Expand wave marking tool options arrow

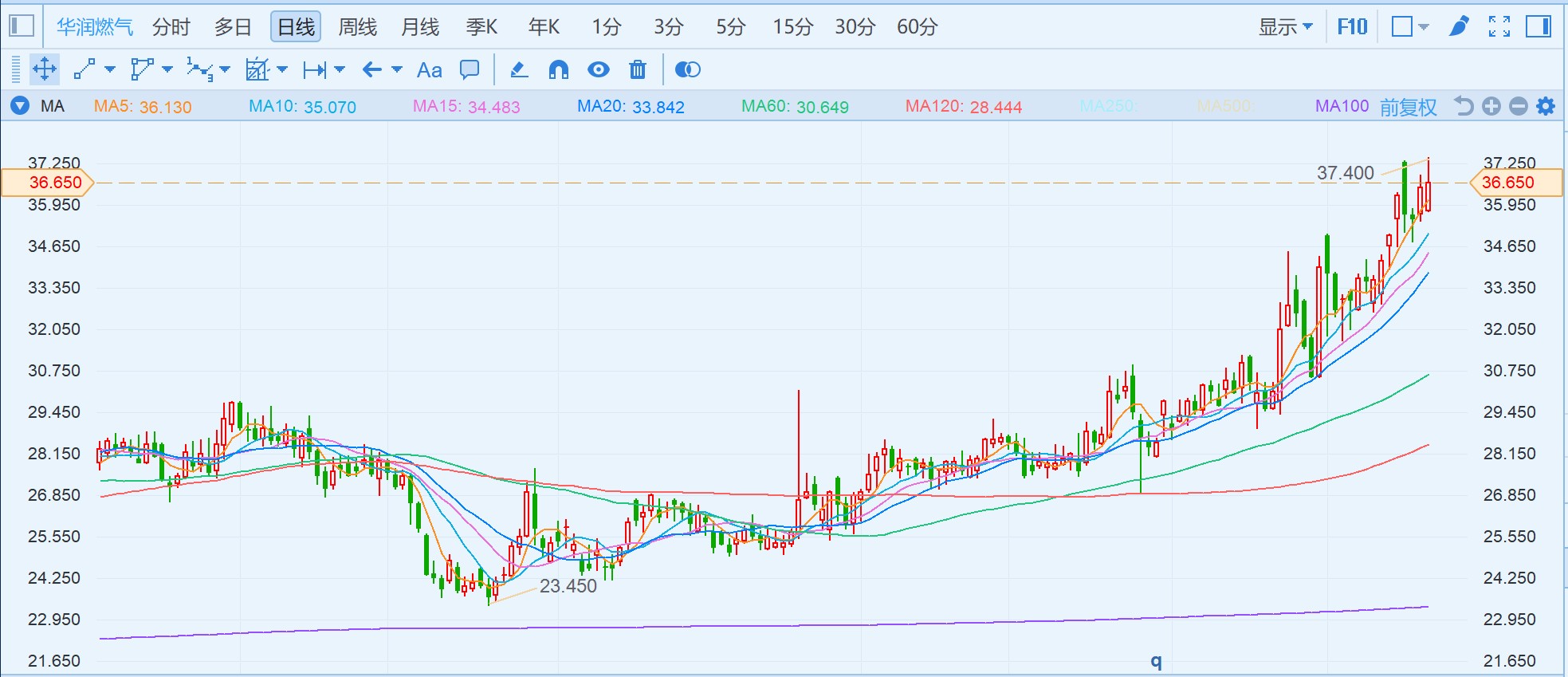pos(225,69)
